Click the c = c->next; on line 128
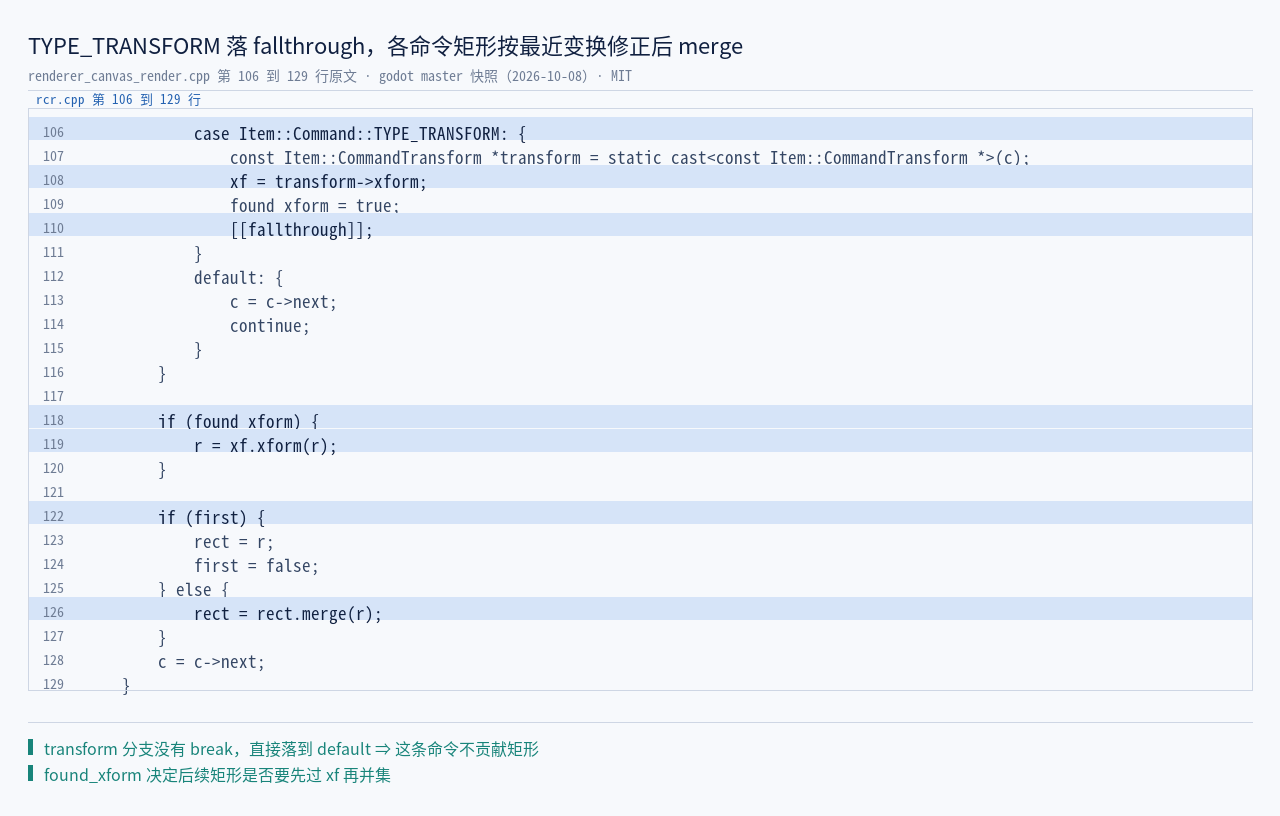Screen dimensions: 1280x816 tap(212, 662)
